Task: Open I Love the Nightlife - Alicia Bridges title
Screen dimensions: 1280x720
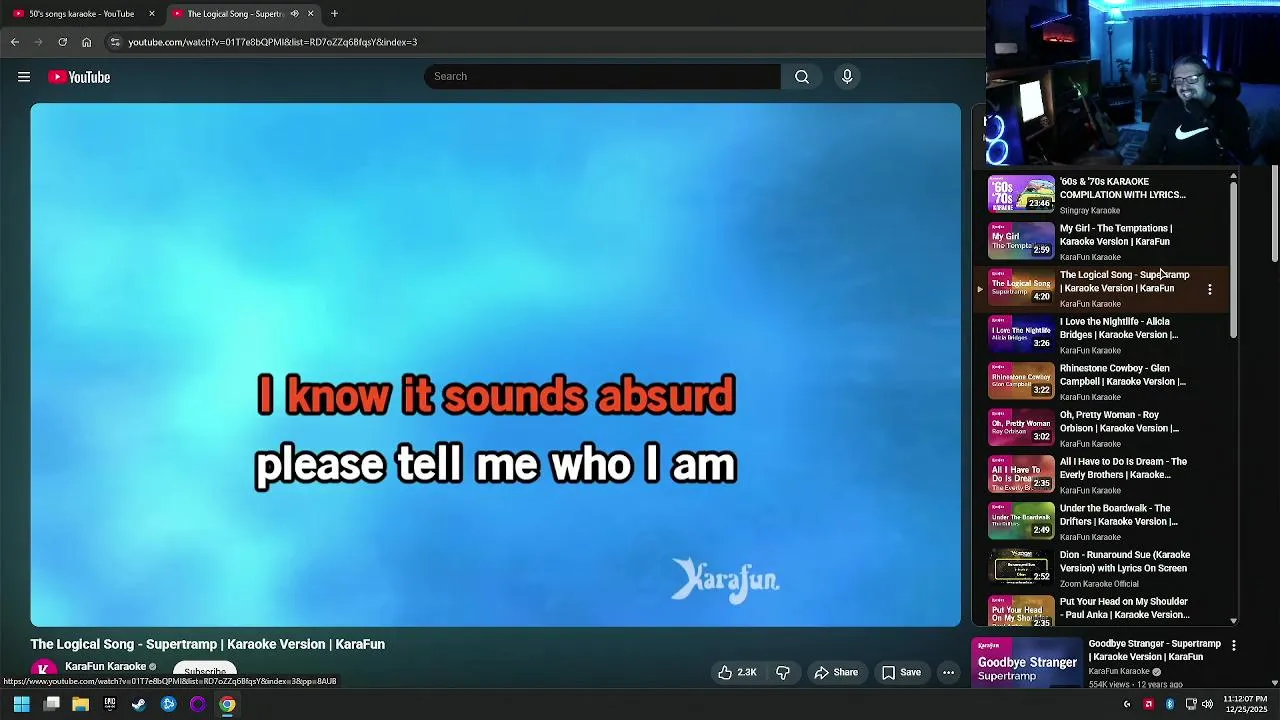Action: 1119,328
